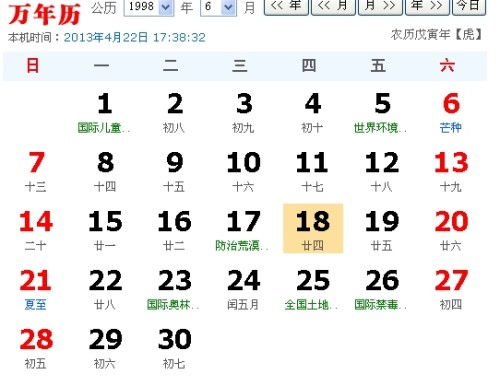Go to previous year with << 年 button
The height and width of the screenshot is (386, 500).
point(286,7)
